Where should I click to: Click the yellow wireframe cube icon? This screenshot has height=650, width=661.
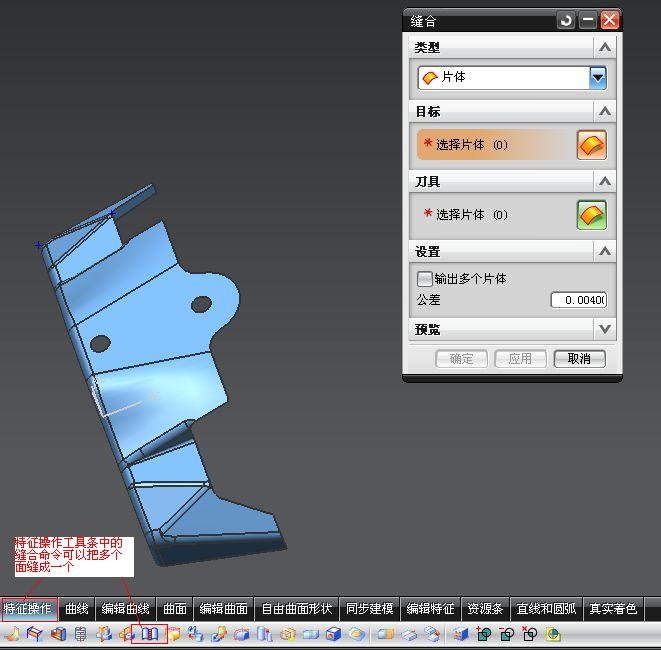click(288, 634)
